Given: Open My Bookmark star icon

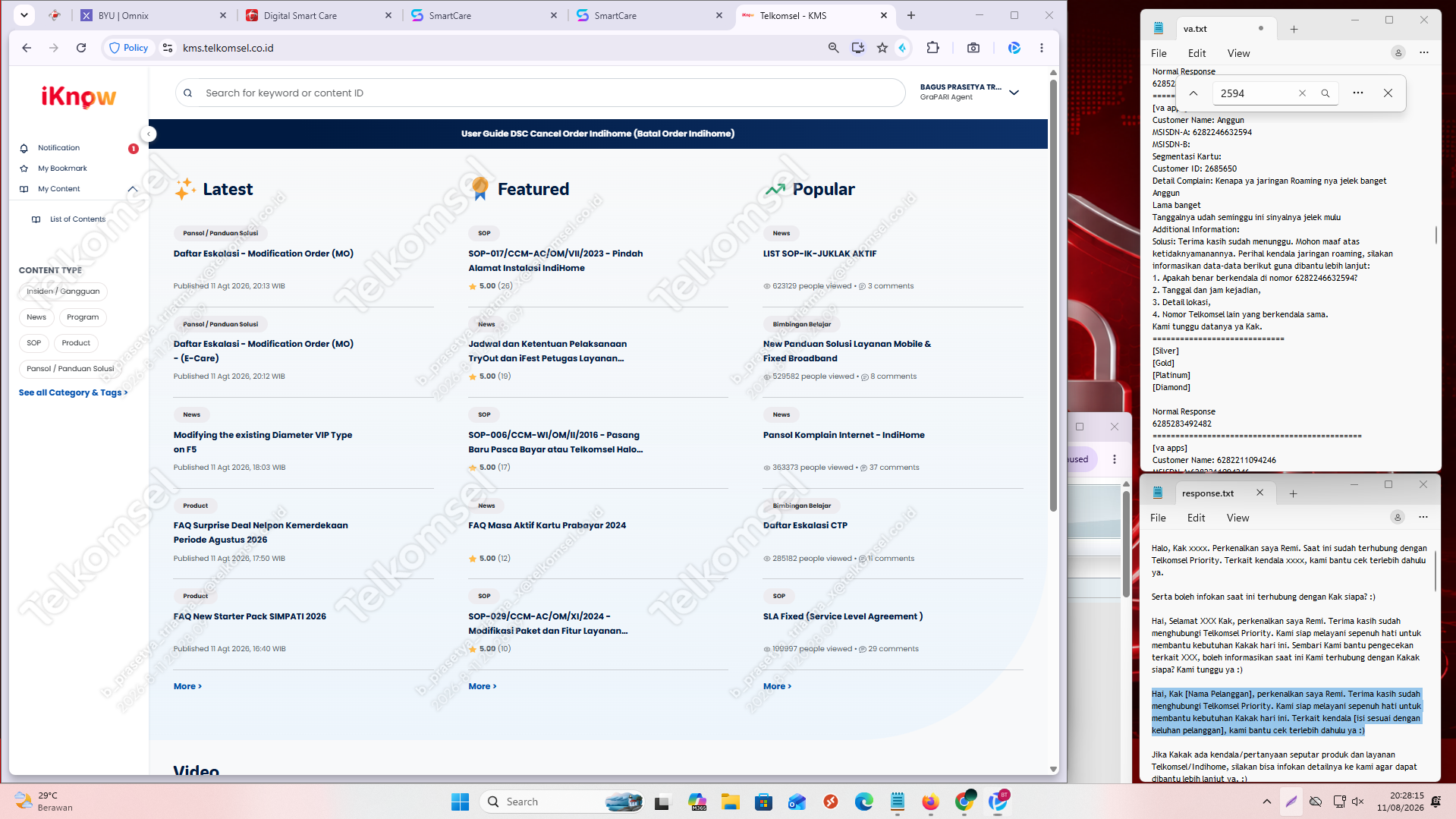Looking at the screenshot, I should coord(24,169).
